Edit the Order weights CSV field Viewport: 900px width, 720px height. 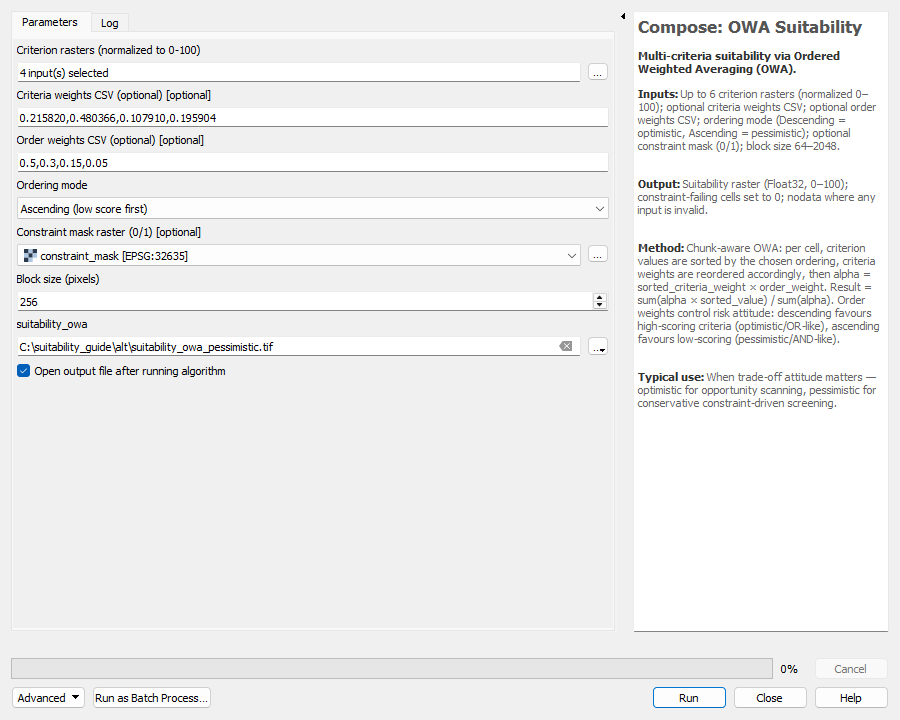click(312, 162)
